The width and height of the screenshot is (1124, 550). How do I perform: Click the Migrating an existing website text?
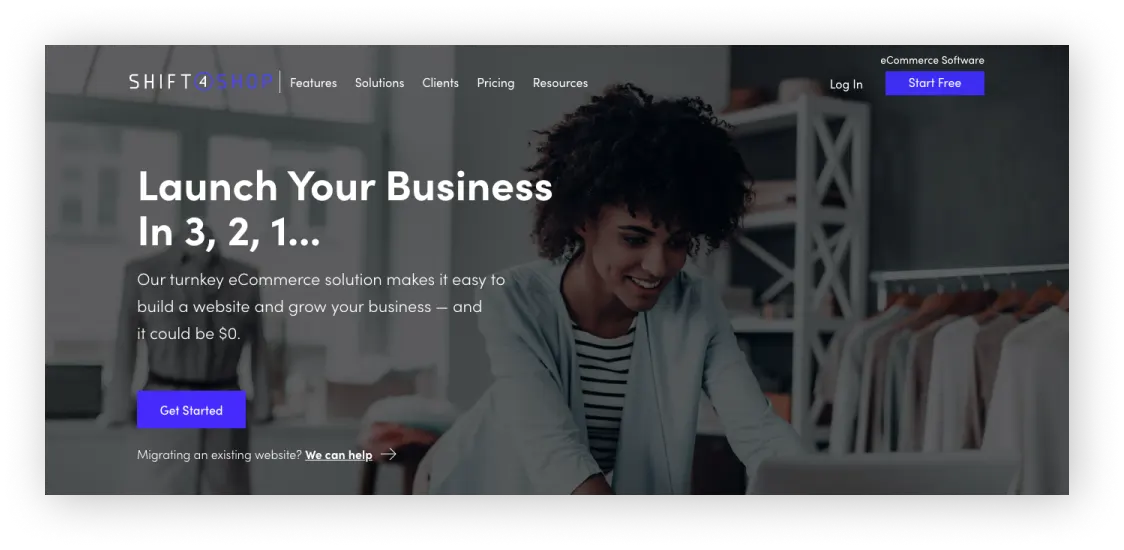[219, 455]
